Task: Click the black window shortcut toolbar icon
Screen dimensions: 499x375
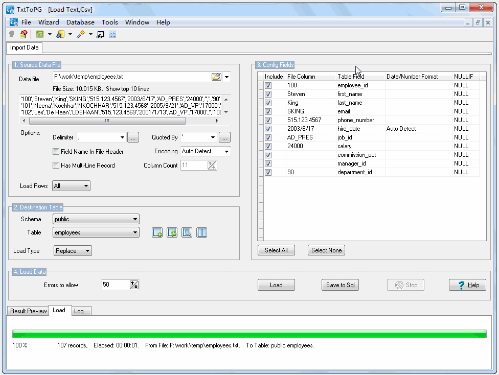Action: click(100, 34)
